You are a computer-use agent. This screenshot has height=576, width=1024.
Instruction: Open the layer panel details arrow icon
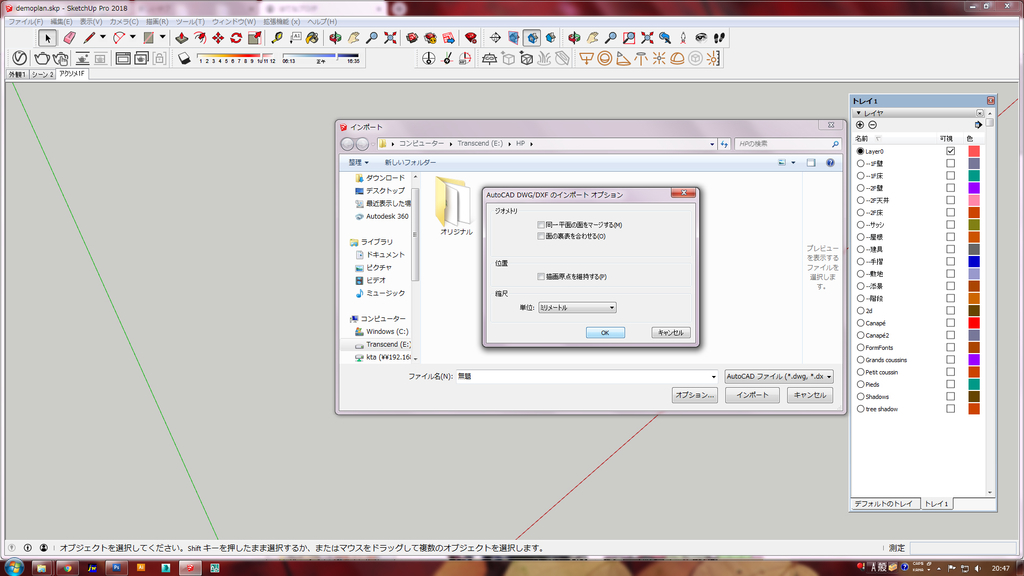978,125
